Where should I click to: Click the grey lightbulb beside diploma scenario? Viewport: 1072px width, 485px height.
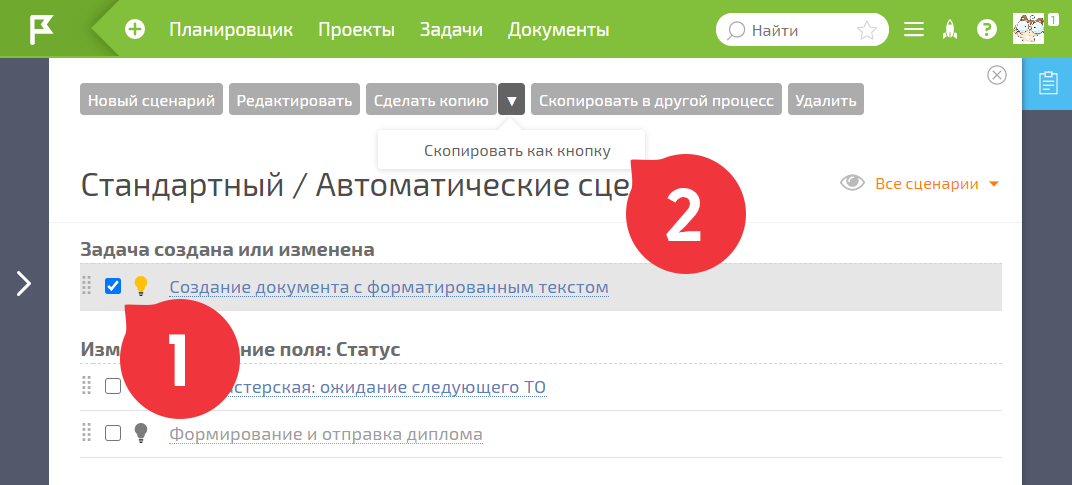pos(140,433)
